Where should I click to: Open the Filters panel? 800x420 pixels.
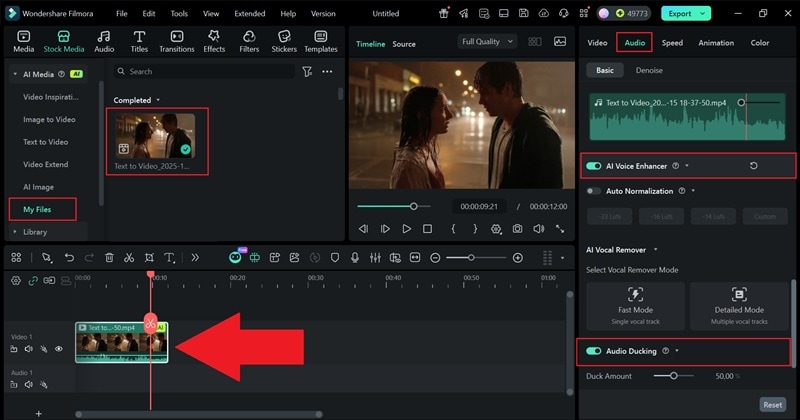tap(249, 41)
